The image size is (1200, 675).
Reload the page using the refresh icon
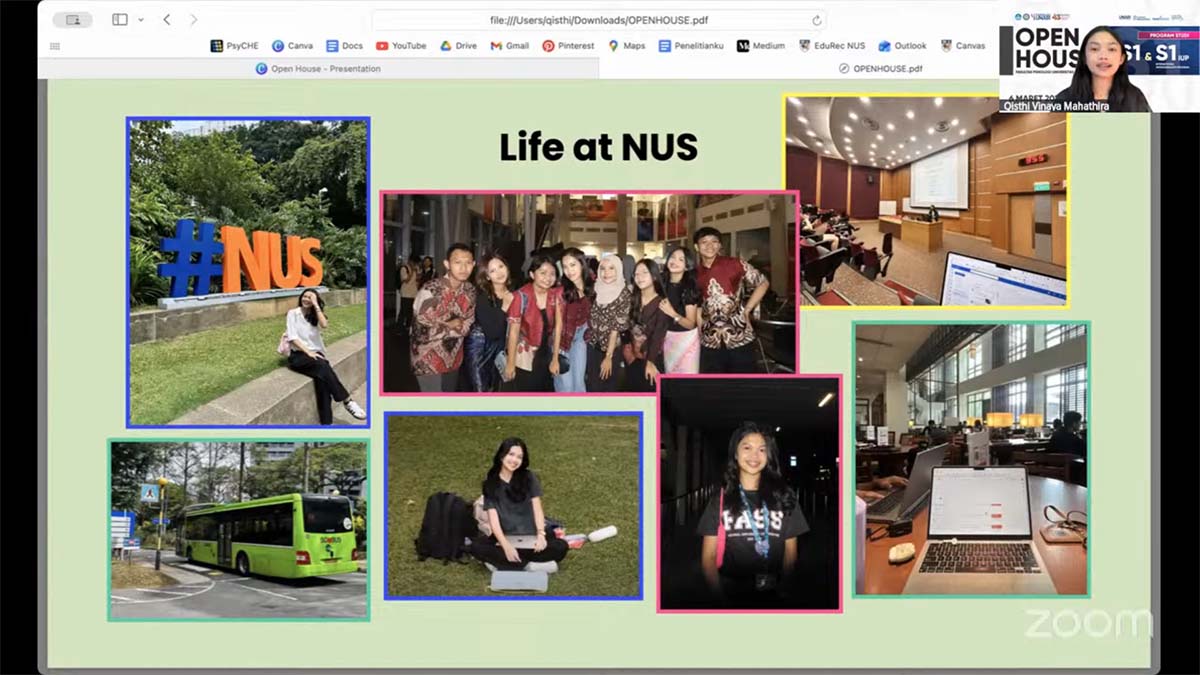point(817,20)
